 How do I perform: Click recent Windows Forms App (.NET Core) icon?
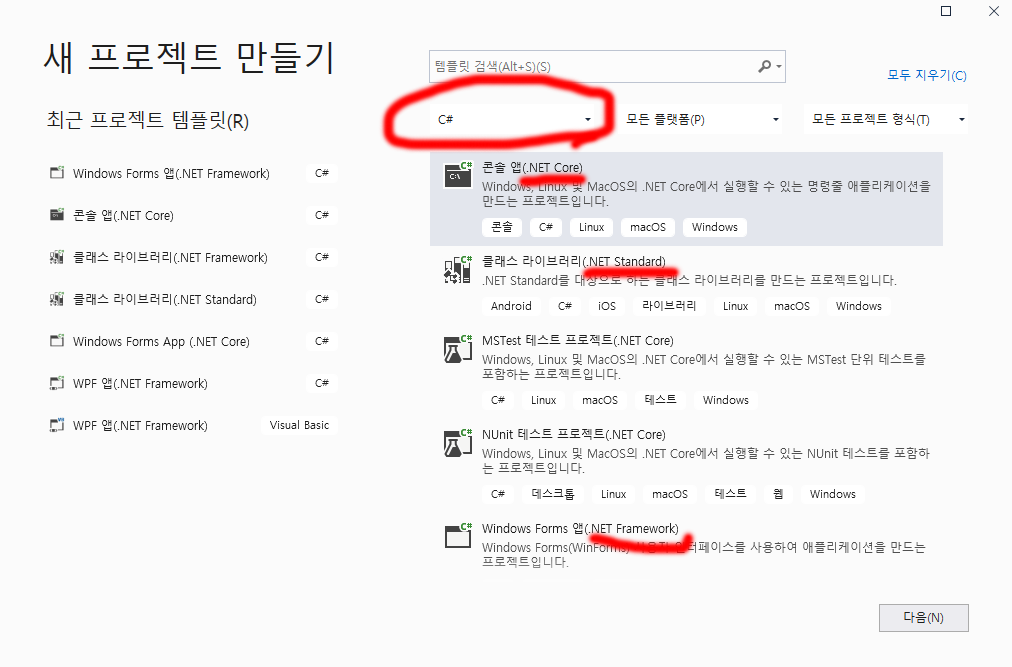[x=57, y=341]
